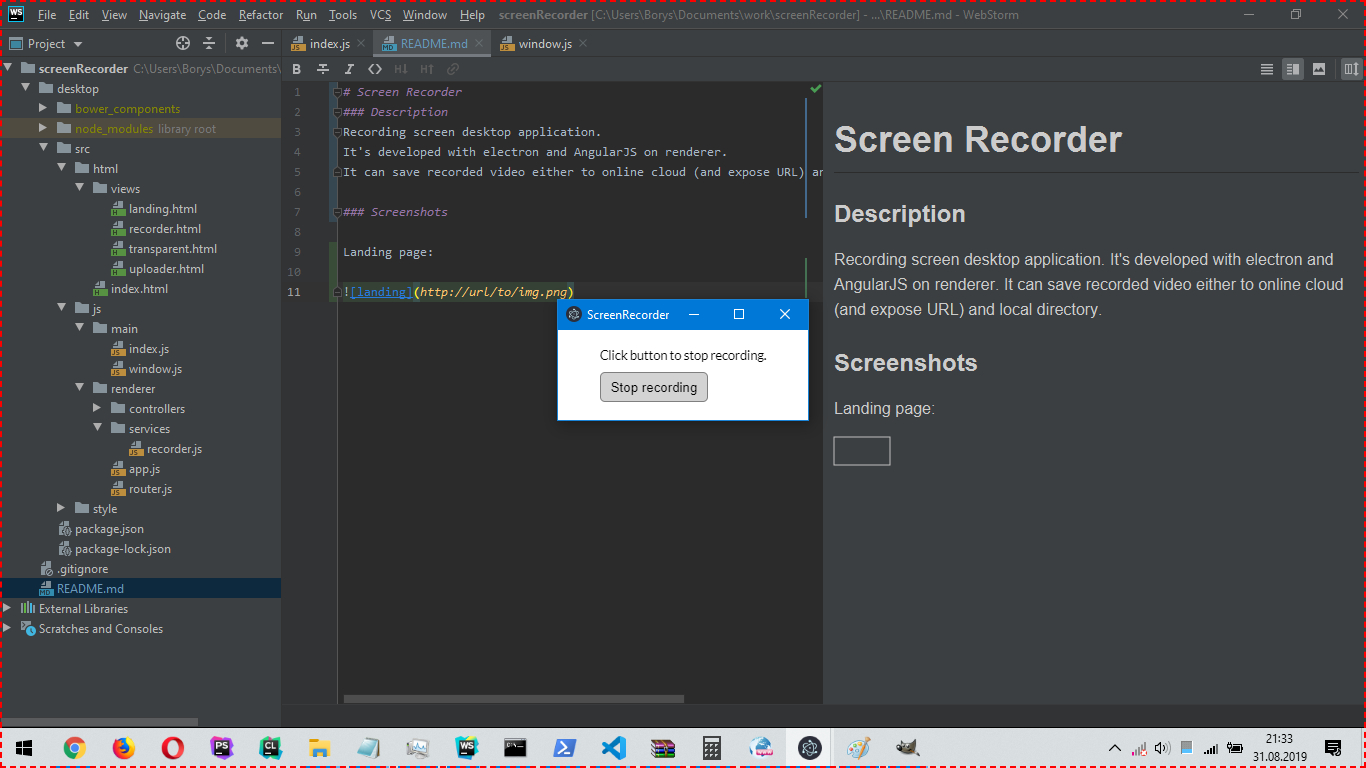Open Google Chrome from taskbar
This screenshot has width=1366, height=768.
tap(74, 748)
